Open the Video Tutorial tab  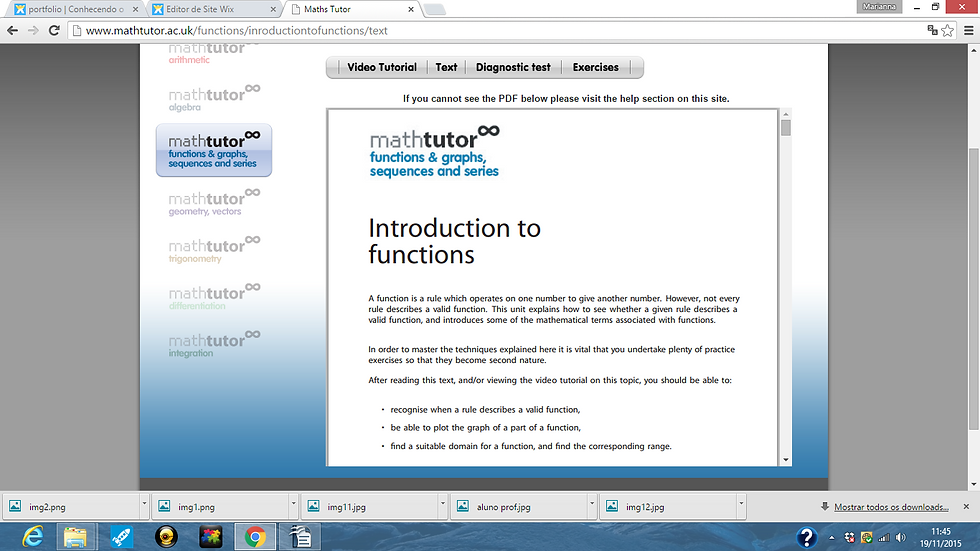(382, 67)
